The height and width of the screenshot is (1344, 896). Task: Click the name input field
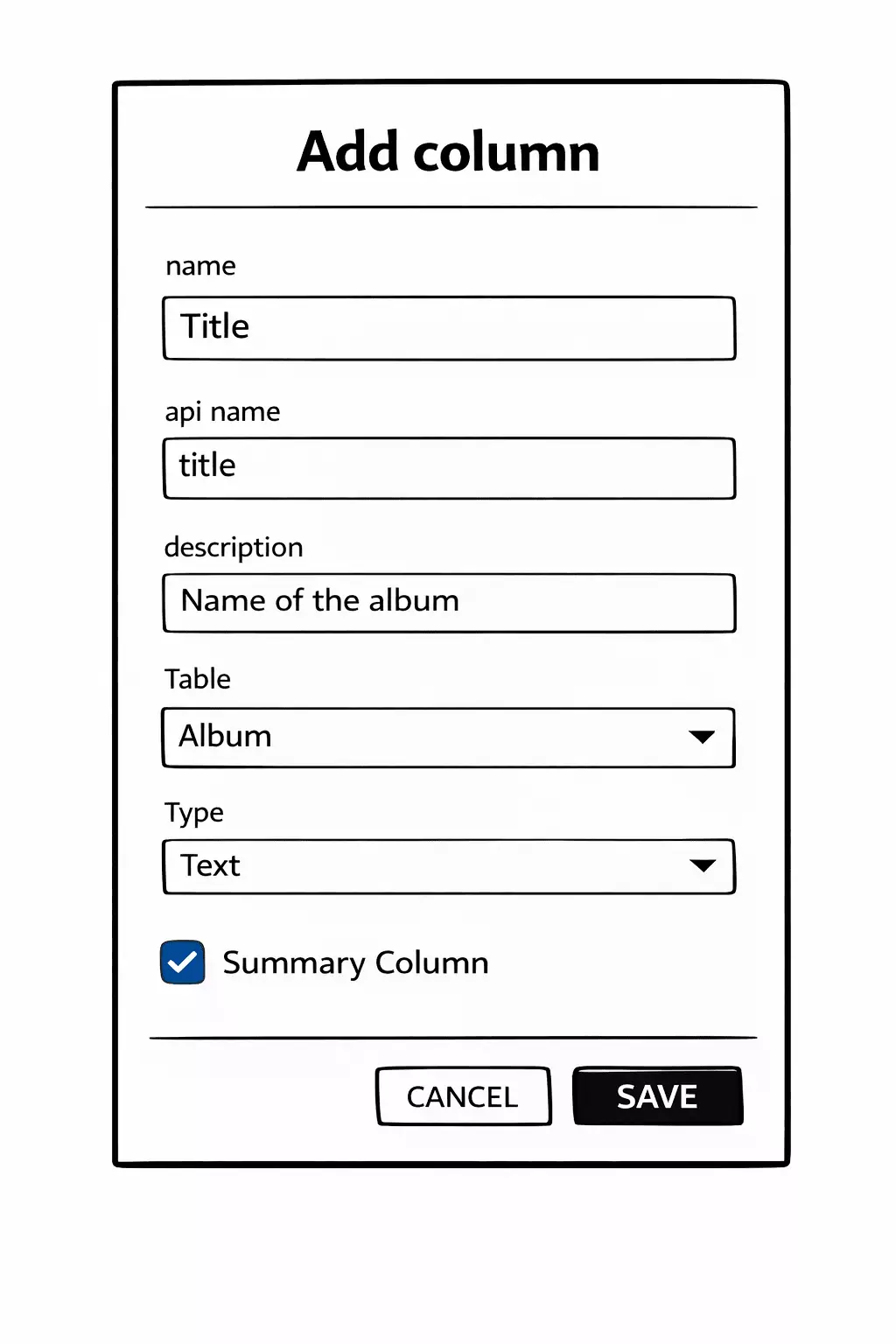(x=449, y=328)
